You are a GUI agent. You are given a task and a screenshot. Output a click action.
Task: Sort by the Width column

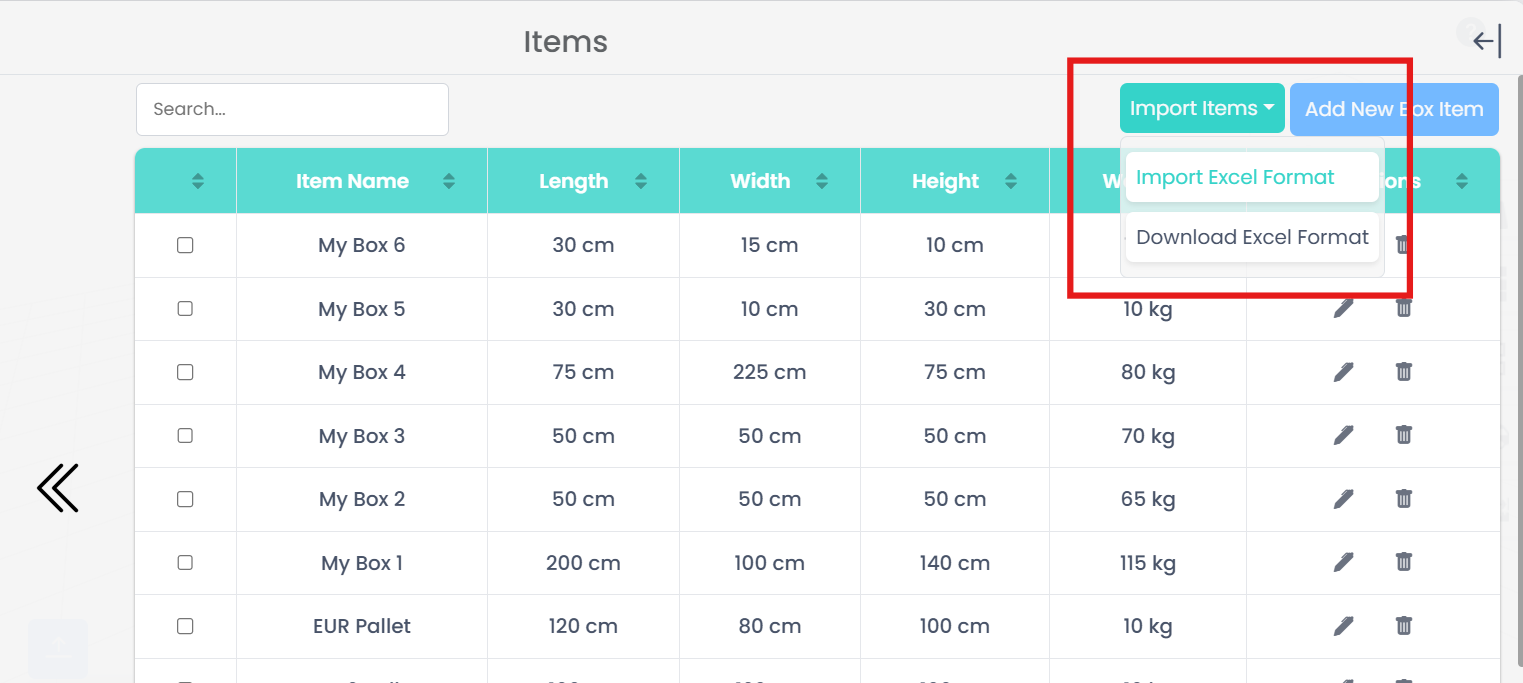point(822,181)
